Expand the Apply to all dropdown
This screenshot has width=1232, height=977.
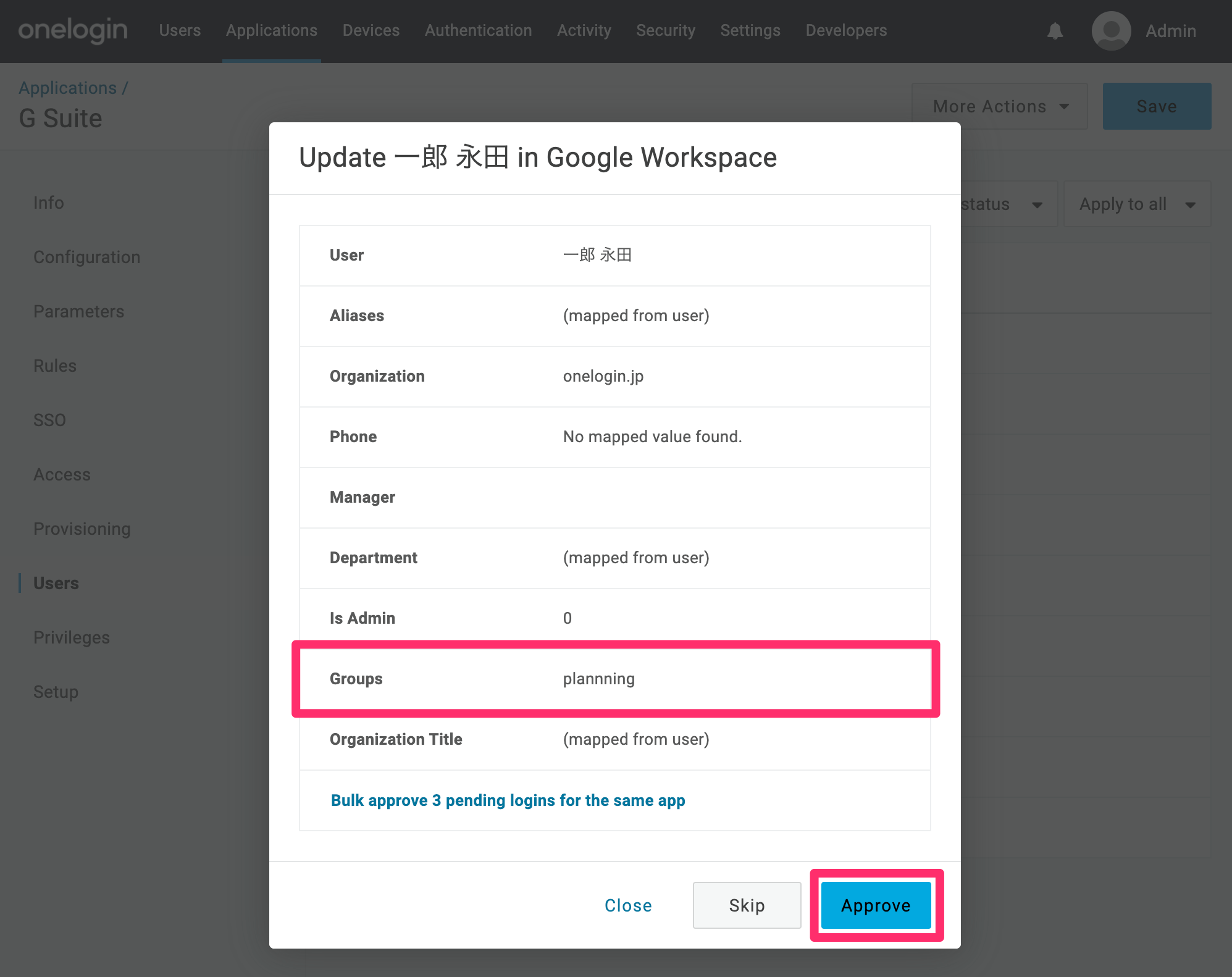pyautogui.click(x=1137, y=204)
